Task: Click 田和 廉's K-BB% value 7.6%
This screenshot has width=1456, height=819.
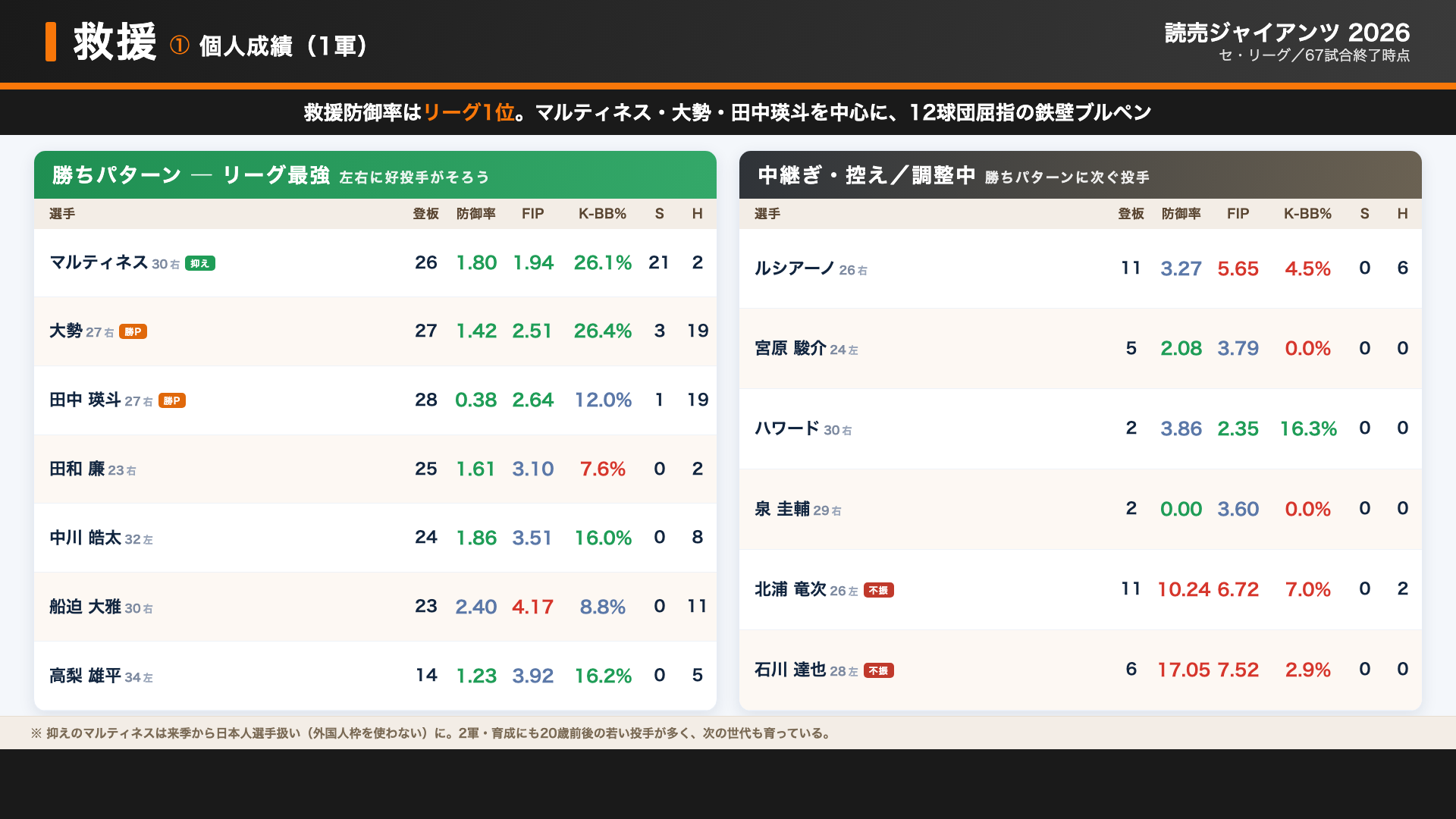Action: (603, 469)
